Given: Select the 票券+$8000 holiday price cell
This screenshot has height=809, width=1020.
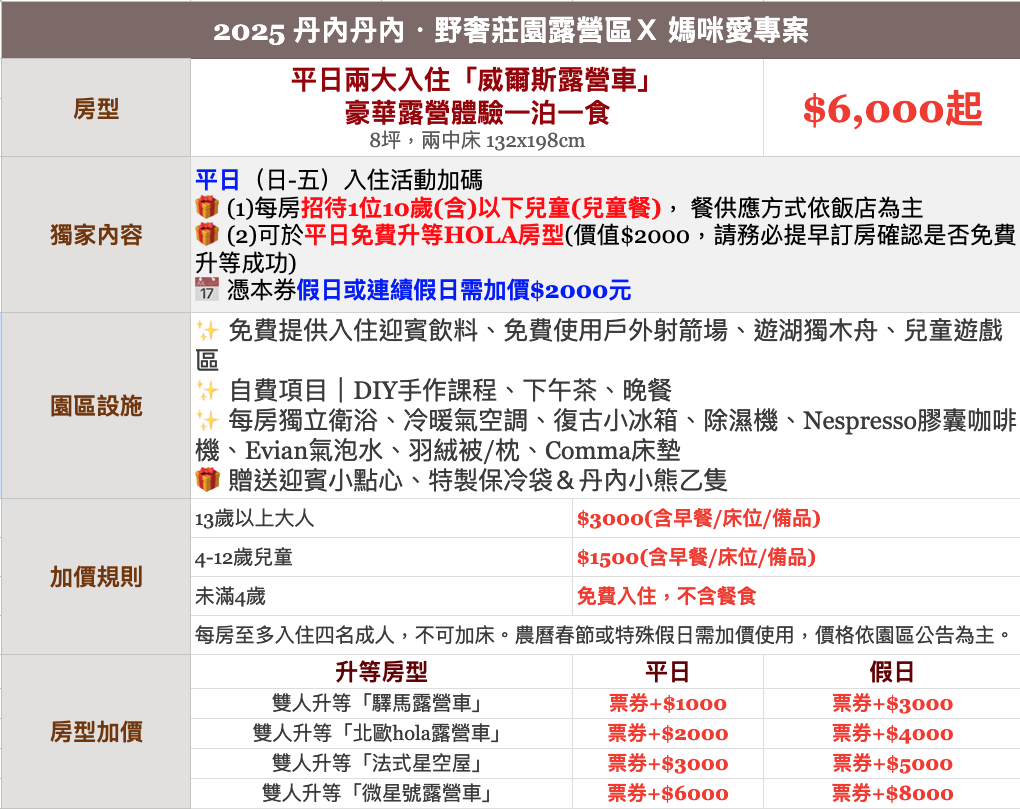Looking at the screenshot, I should pos(891,794).
